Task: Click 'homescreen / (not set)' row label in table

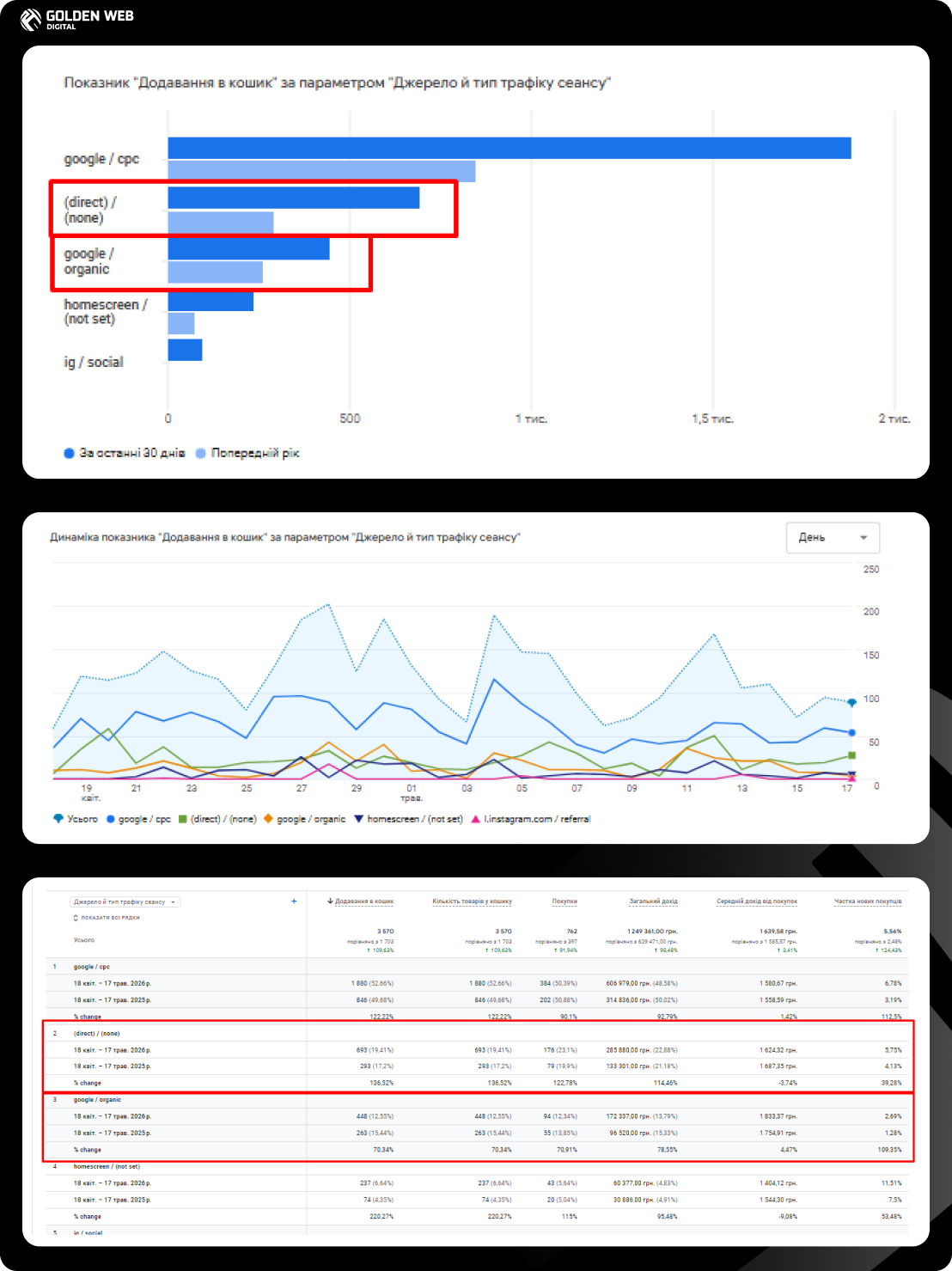Action: (107, 1167)
